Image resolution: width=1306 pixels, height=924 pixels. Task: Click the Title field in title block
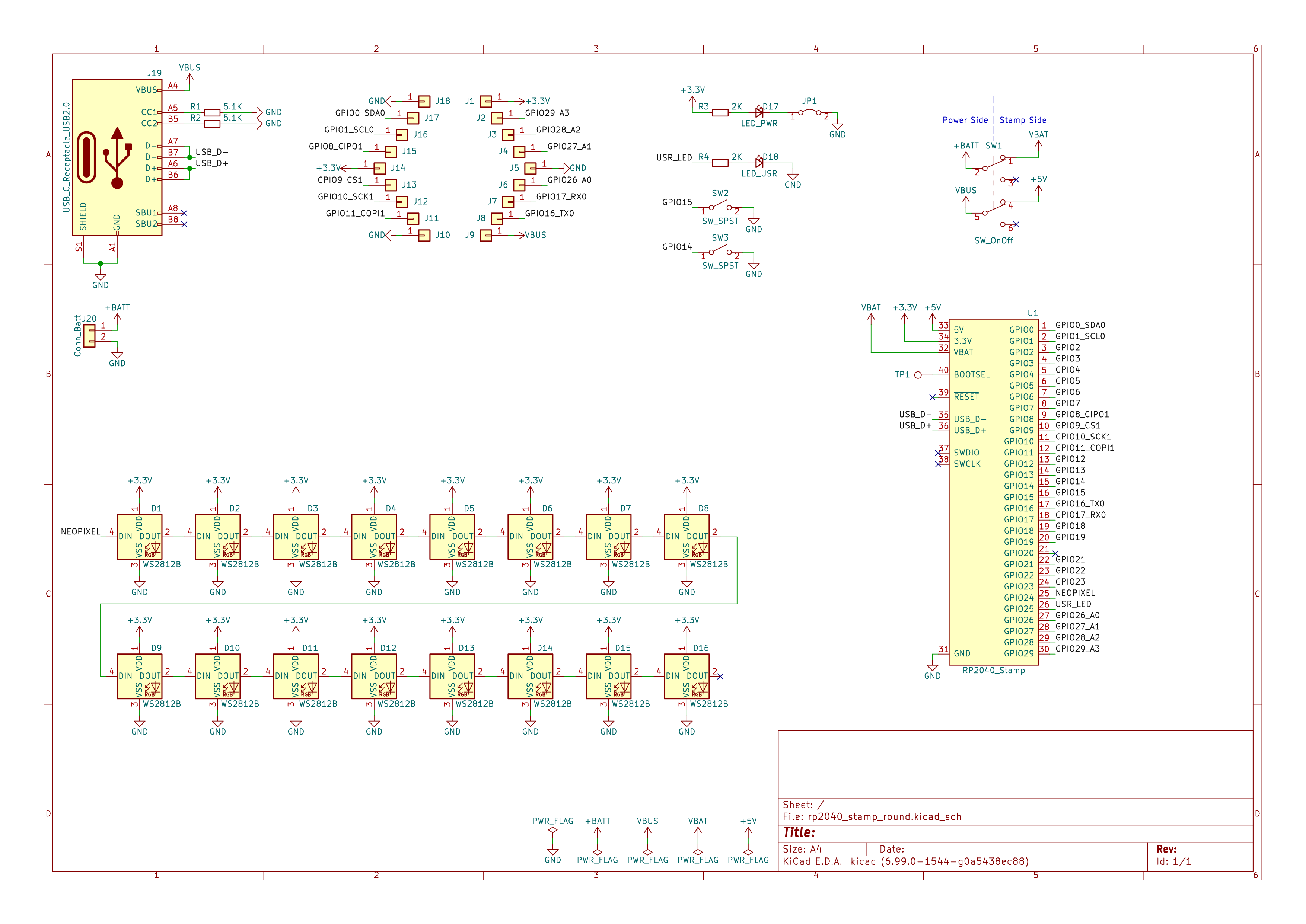coord(799,832)
